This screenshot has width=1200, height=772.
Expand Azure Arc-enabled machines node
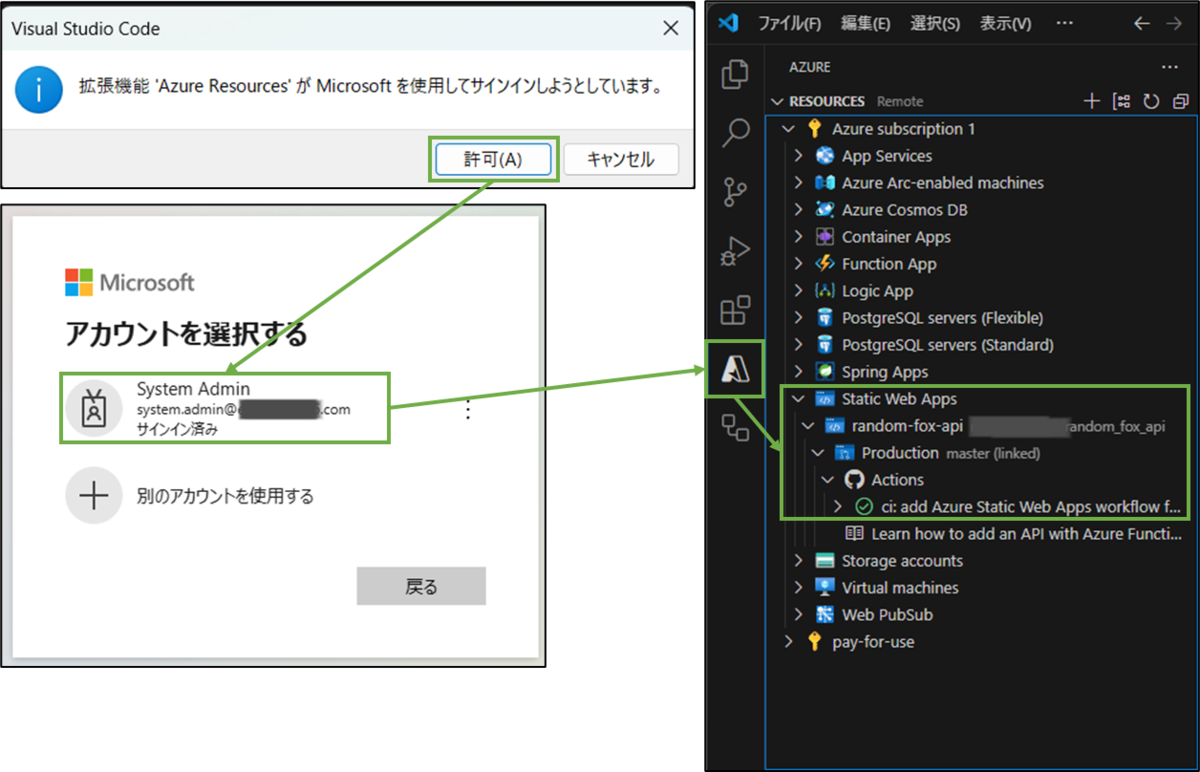pos(798,183)
